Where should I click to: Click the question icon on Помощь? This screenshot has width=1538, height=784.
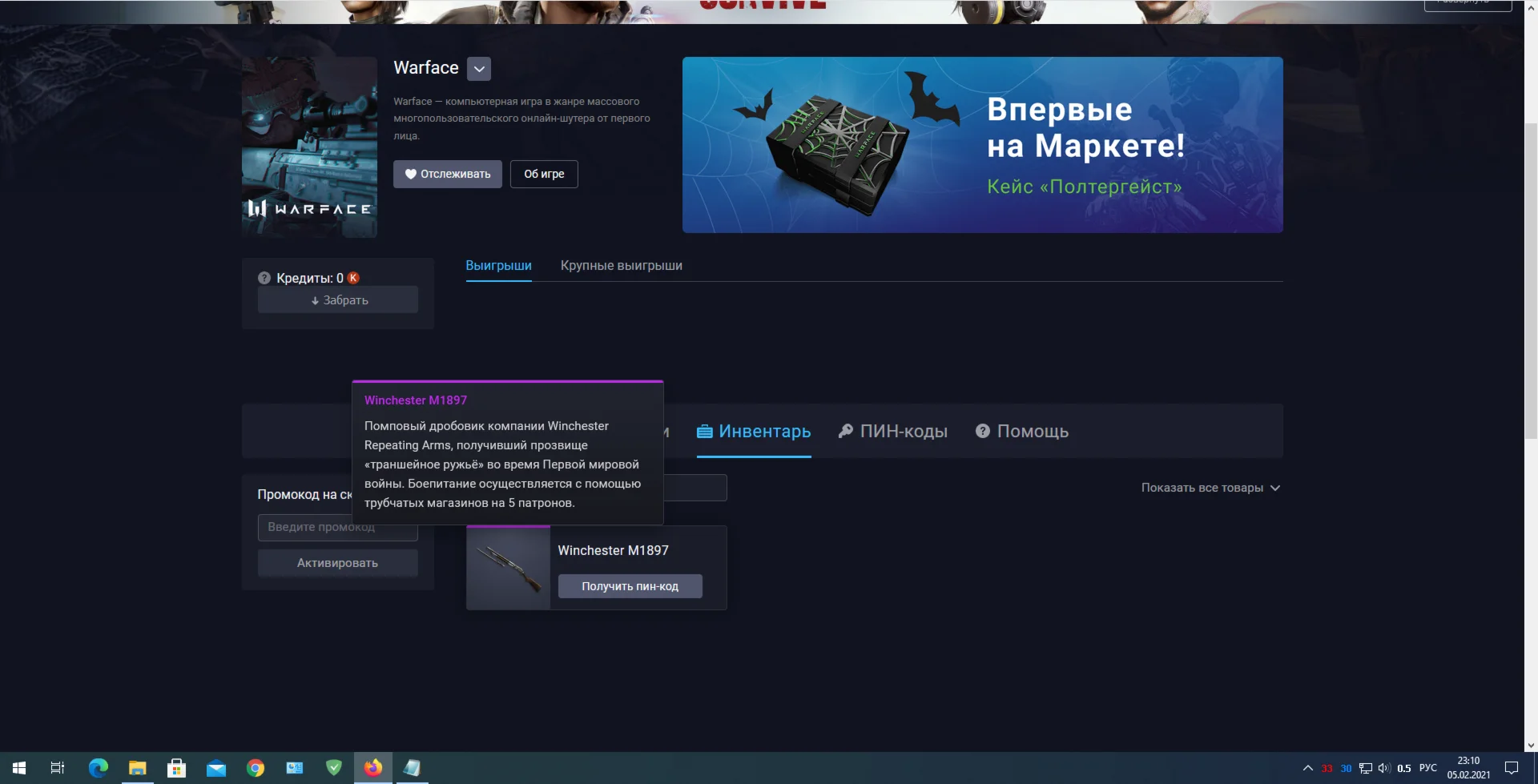tap(983, 431)
